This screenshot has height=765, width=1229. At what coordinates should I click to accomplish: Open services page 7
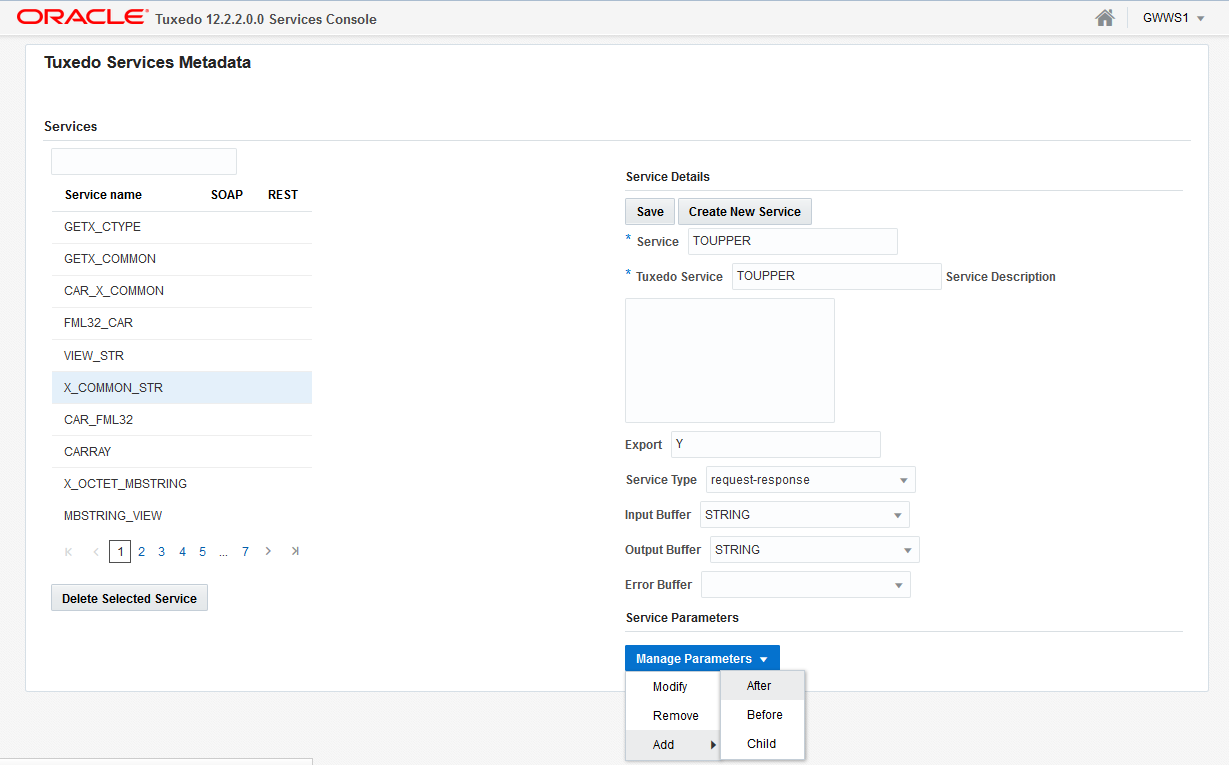click(x=245, y=551)
